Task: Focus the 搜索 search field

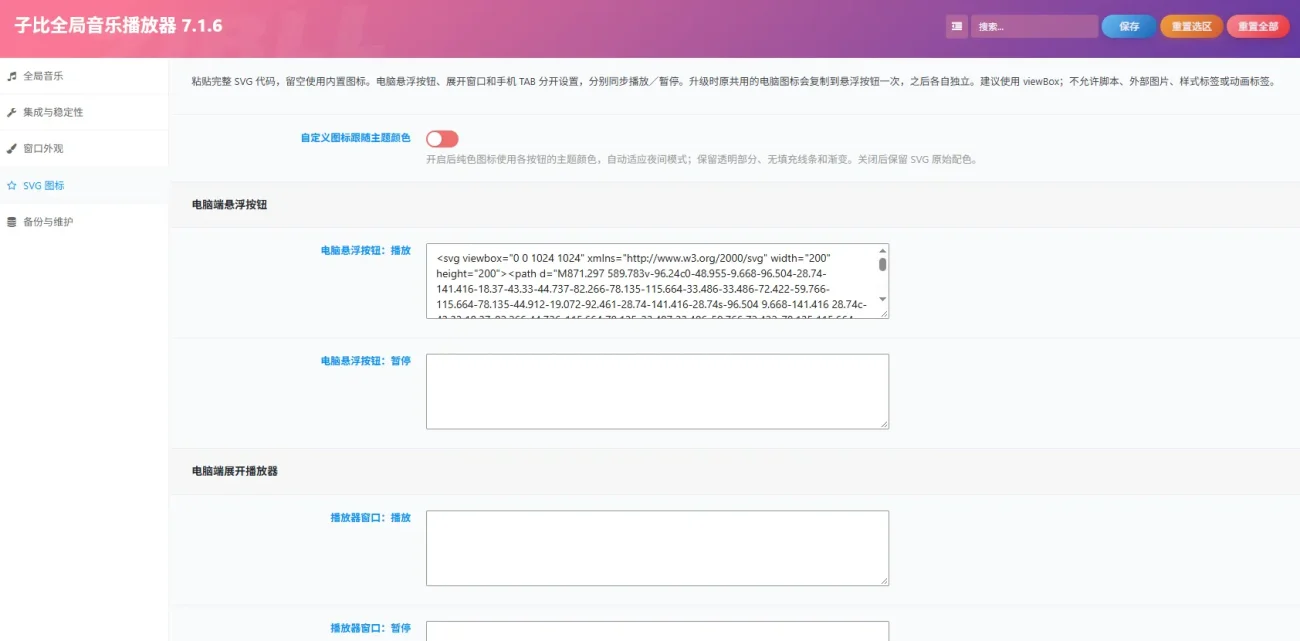Action: click(x=1034, y=27)
